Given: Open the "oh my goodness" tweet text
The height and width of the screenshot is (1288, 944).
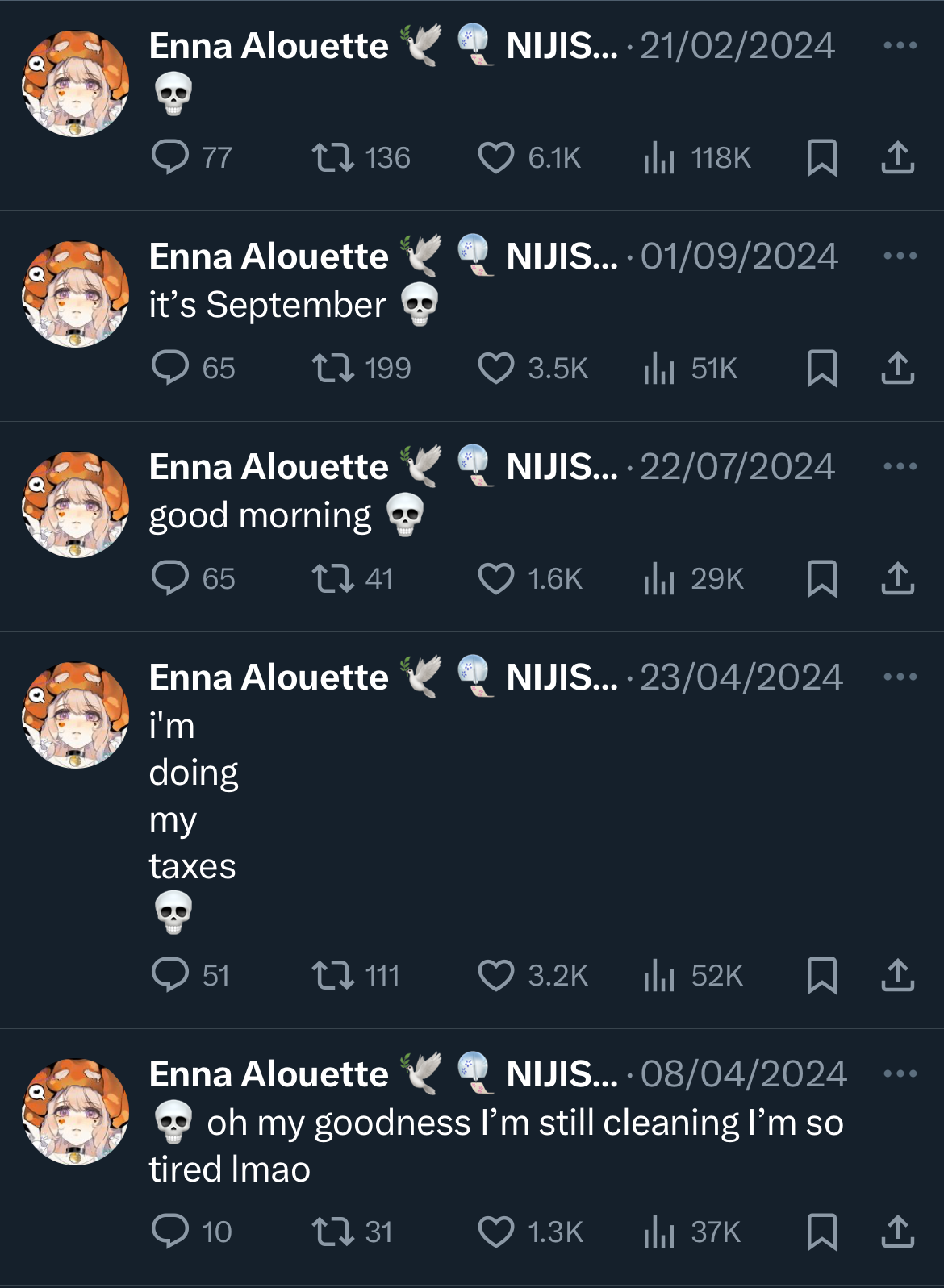Looking at the screenshot, I should [x=496, y=1145].
